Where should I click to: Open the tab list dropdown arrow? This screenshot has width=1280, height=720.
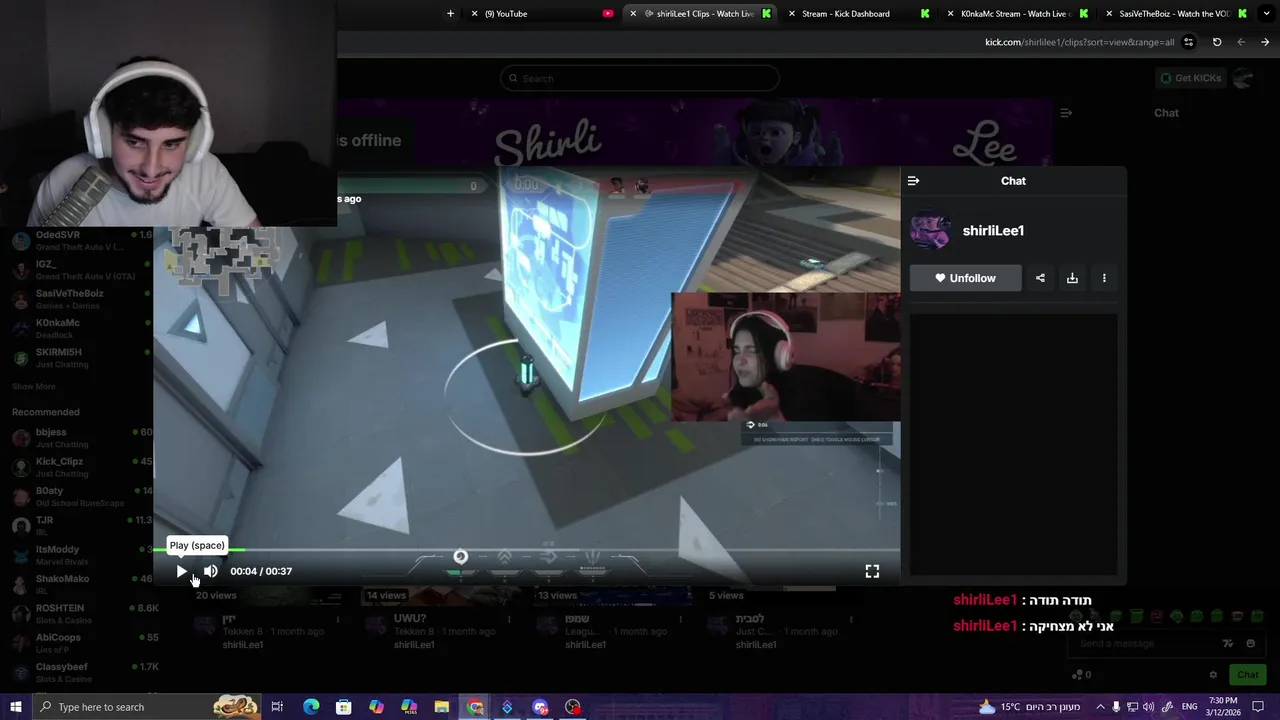[1266, 14]
